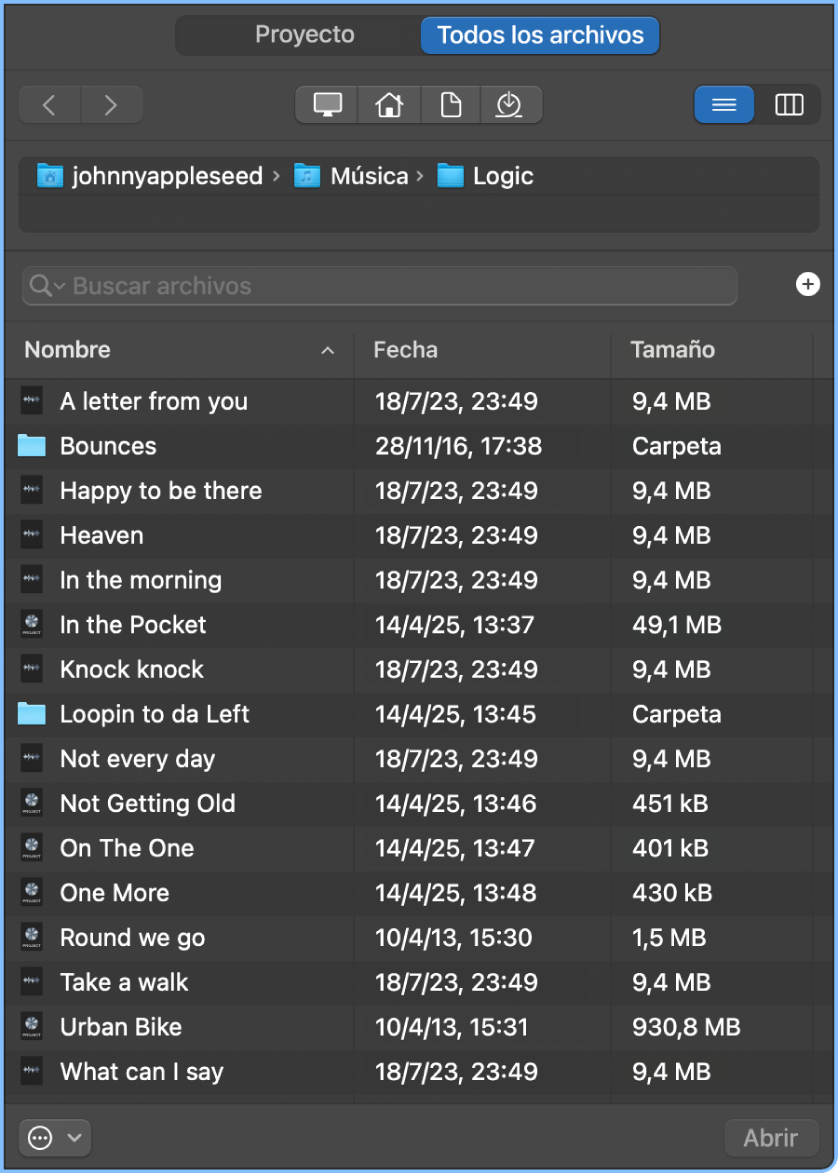This screenshot has width=838, height=1173.
Task: Navigate forward with right arrow
Action: coord(111,105)
